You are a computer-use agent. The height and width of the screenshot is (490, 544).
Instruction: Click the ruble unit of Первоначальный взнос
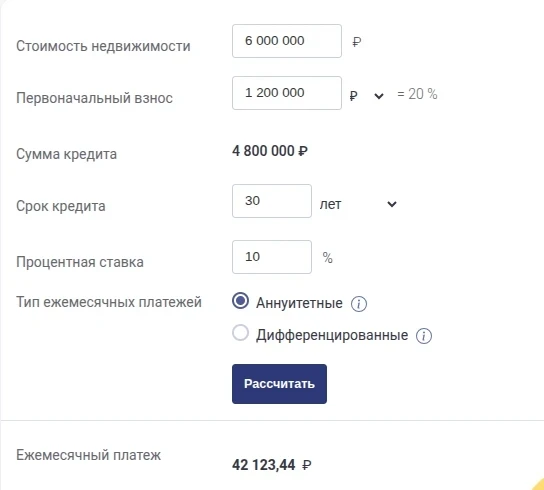pos(353,95)
